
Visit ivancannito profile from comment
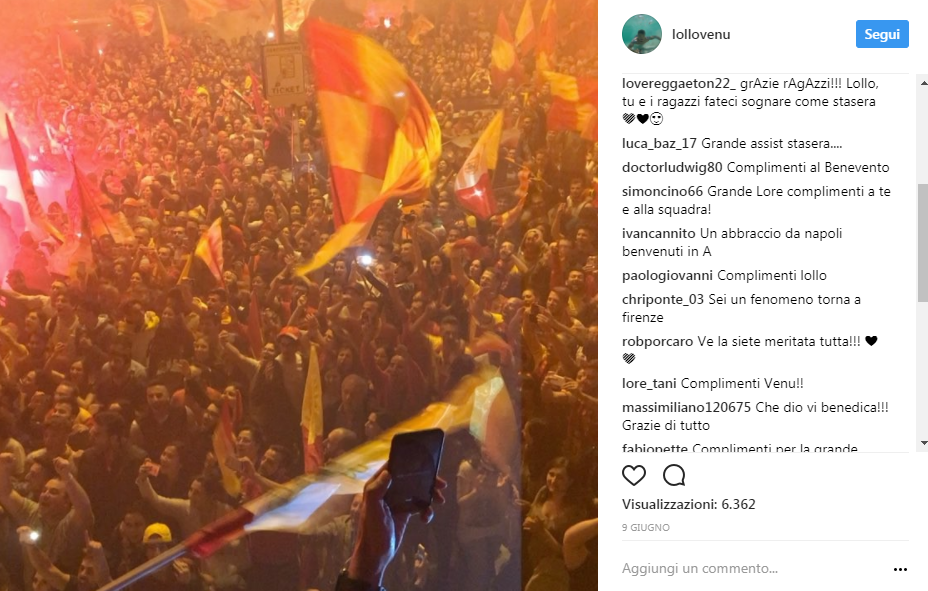(x=659, y=234)
